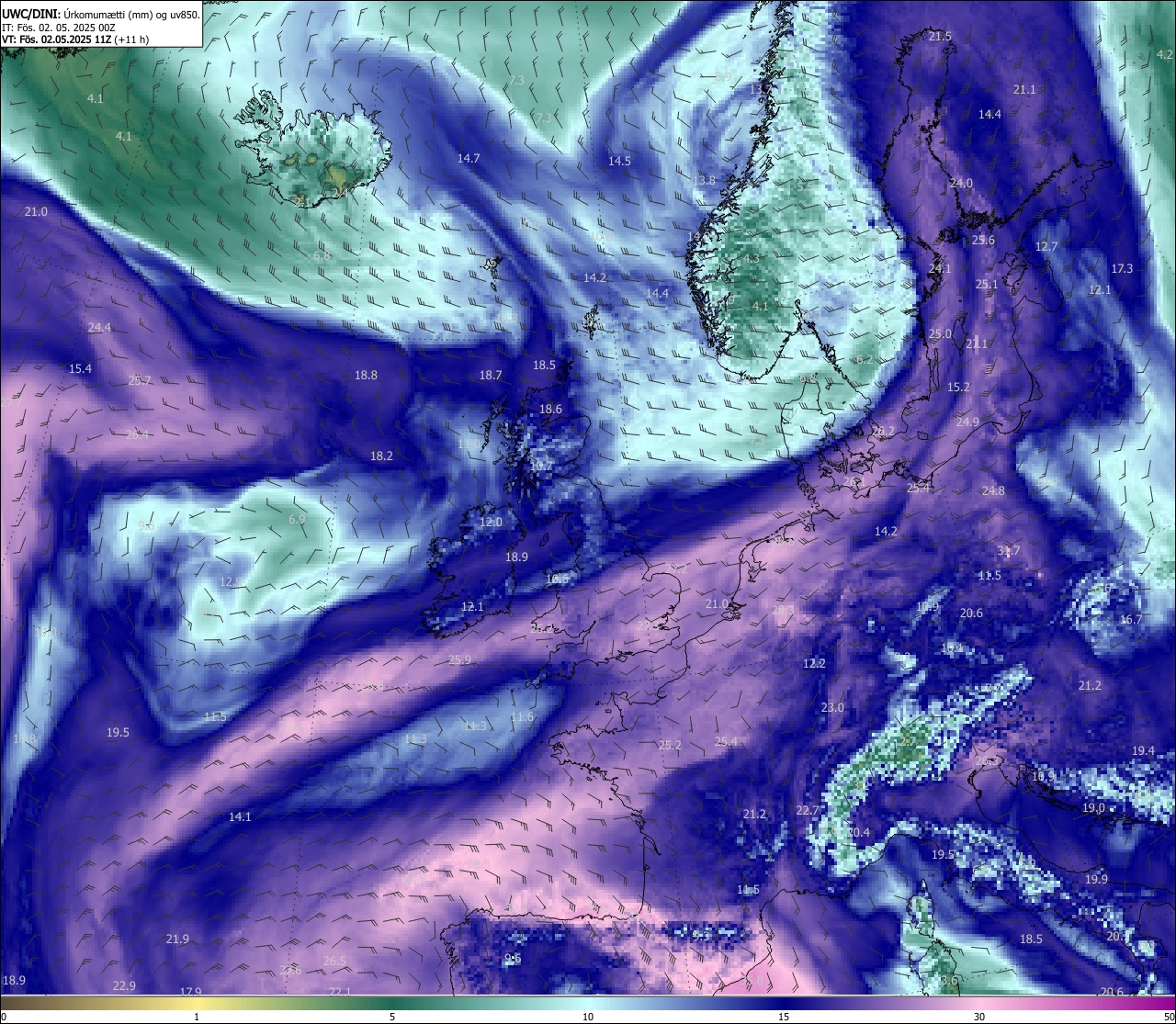Click the 0 label on the color scale

tap(4, 1017)
